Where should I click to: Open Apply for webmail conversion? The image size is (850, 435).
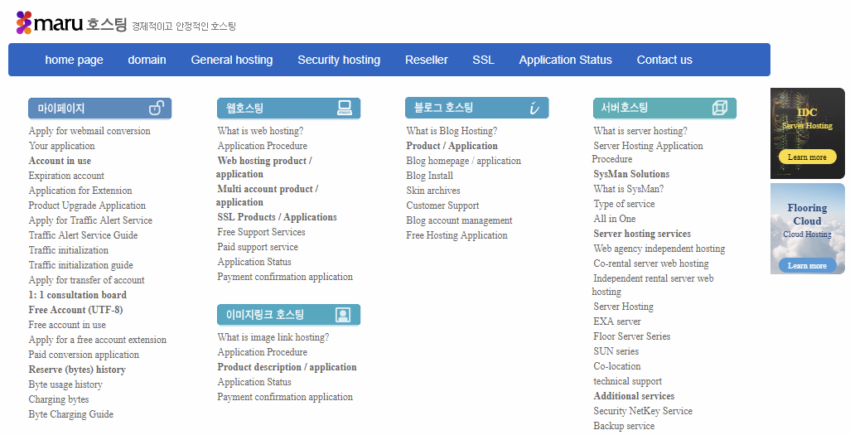(89, 131)
